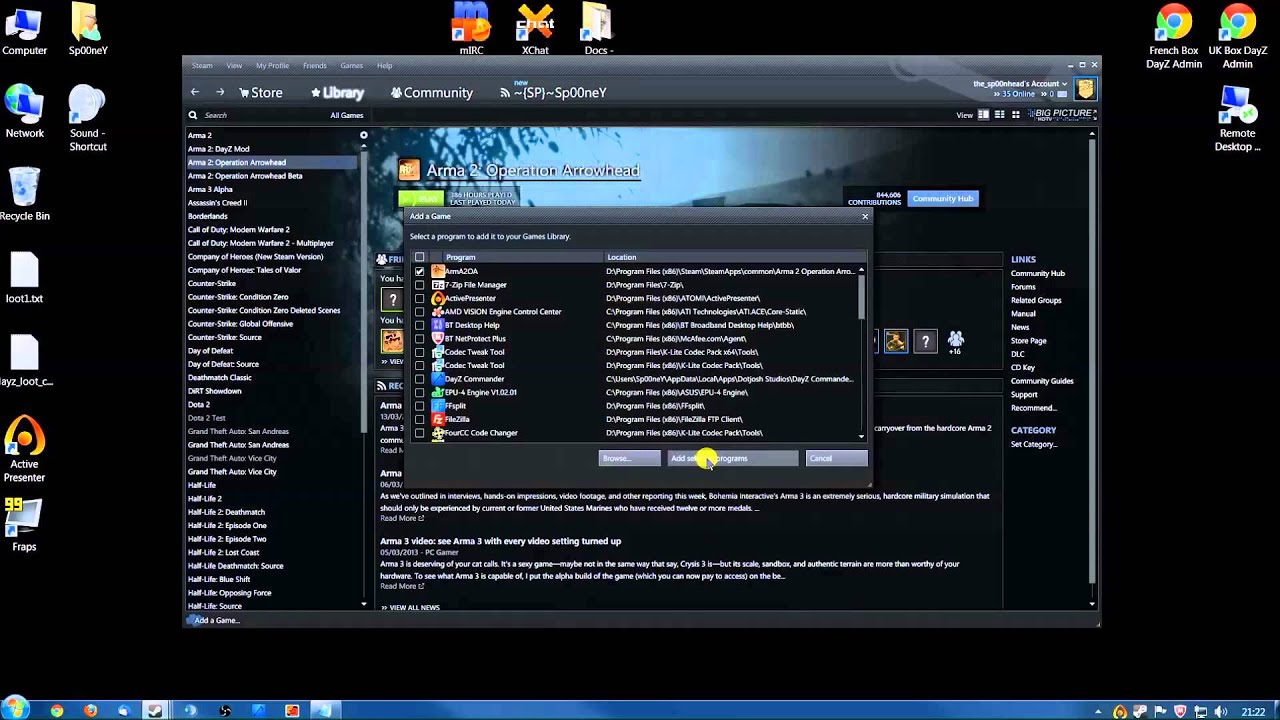This screenshot has height=720, width=1280.
Task: Tick the BT Desktop Help checkbox
Action: pyautogui.click(x=420, y=325)
